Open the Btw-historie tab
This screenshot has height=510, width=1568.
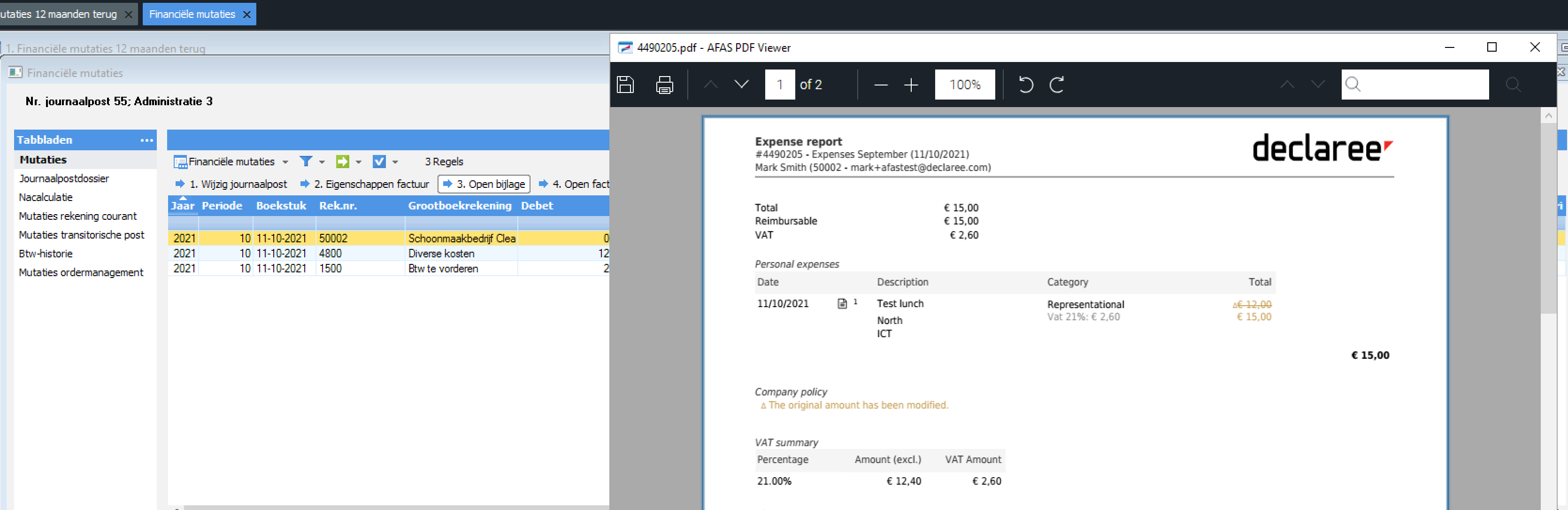(x=46, y=254)
